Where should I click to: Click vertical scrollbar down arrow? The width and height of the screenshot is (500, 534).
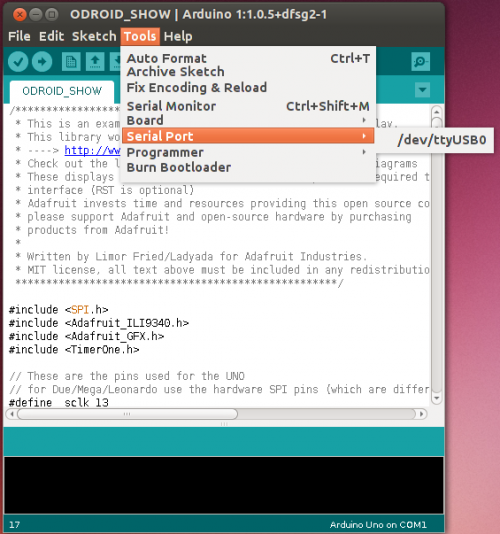point(436,398)
